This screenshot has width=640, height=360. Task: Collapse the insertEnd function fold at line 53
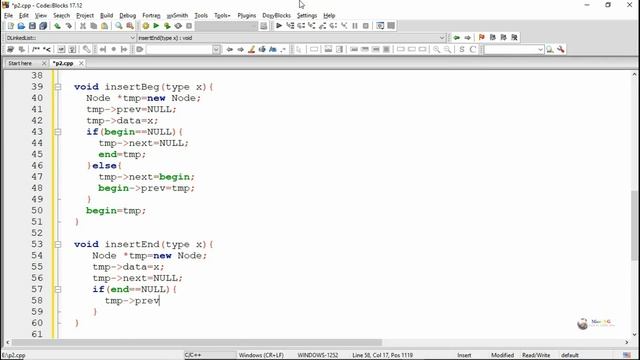click(58, 244)
